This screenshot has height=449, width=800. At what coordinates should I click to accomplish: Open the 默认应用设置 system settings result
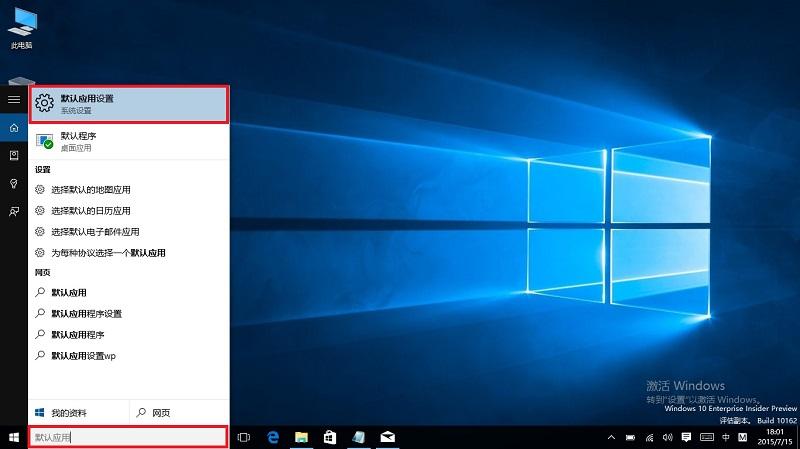click(x=129, y=104)
